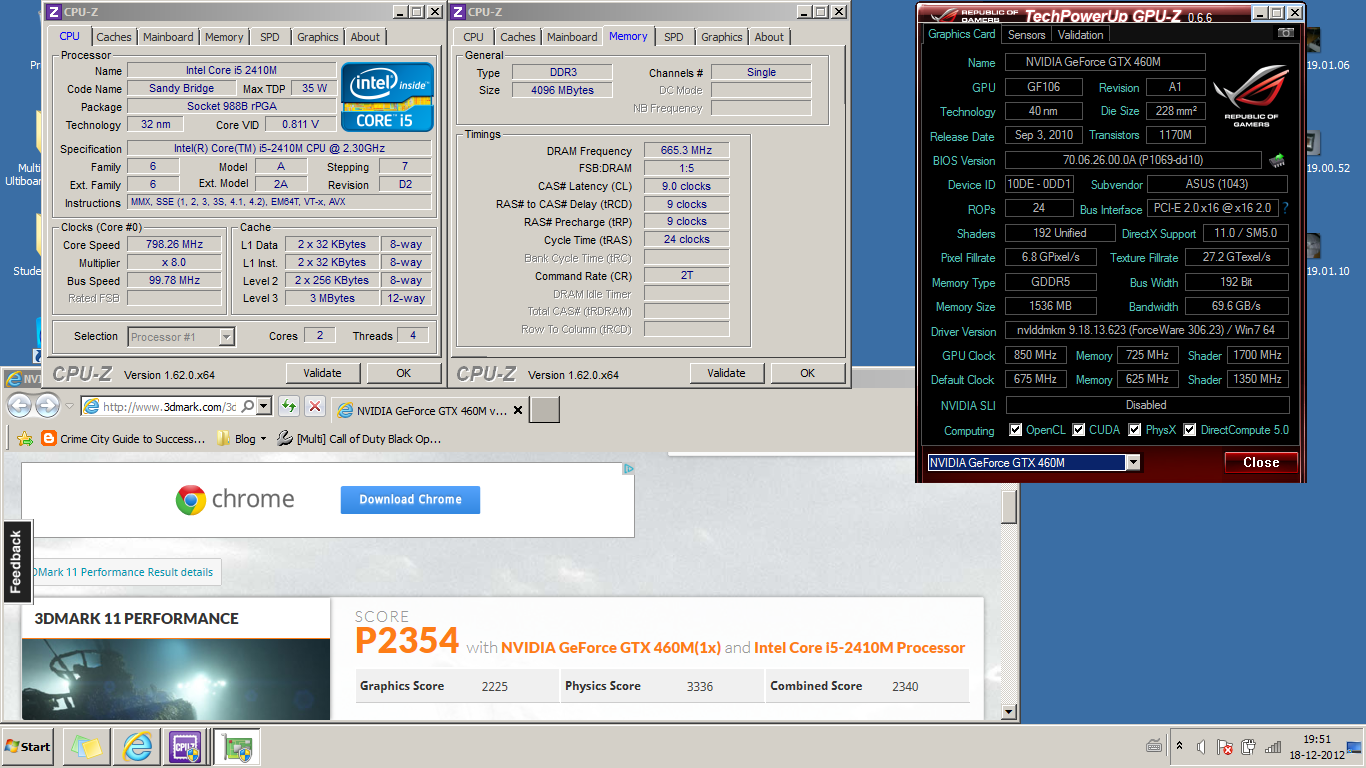
Task: Switch to the Sensors tab in GPU-Z
Action: pos(1027,35)
